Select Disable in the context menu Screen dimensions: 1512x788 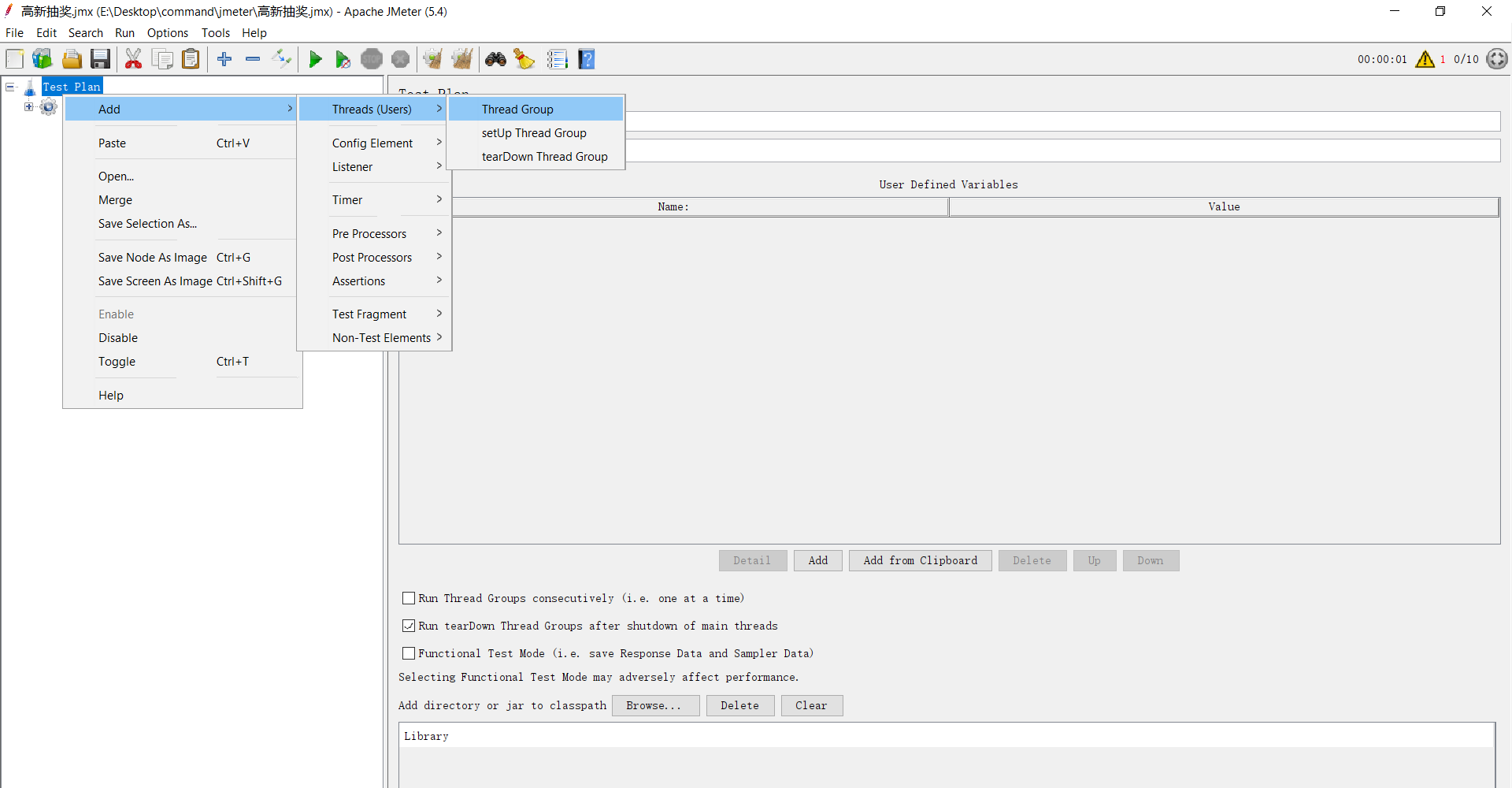tap(180, 338)
